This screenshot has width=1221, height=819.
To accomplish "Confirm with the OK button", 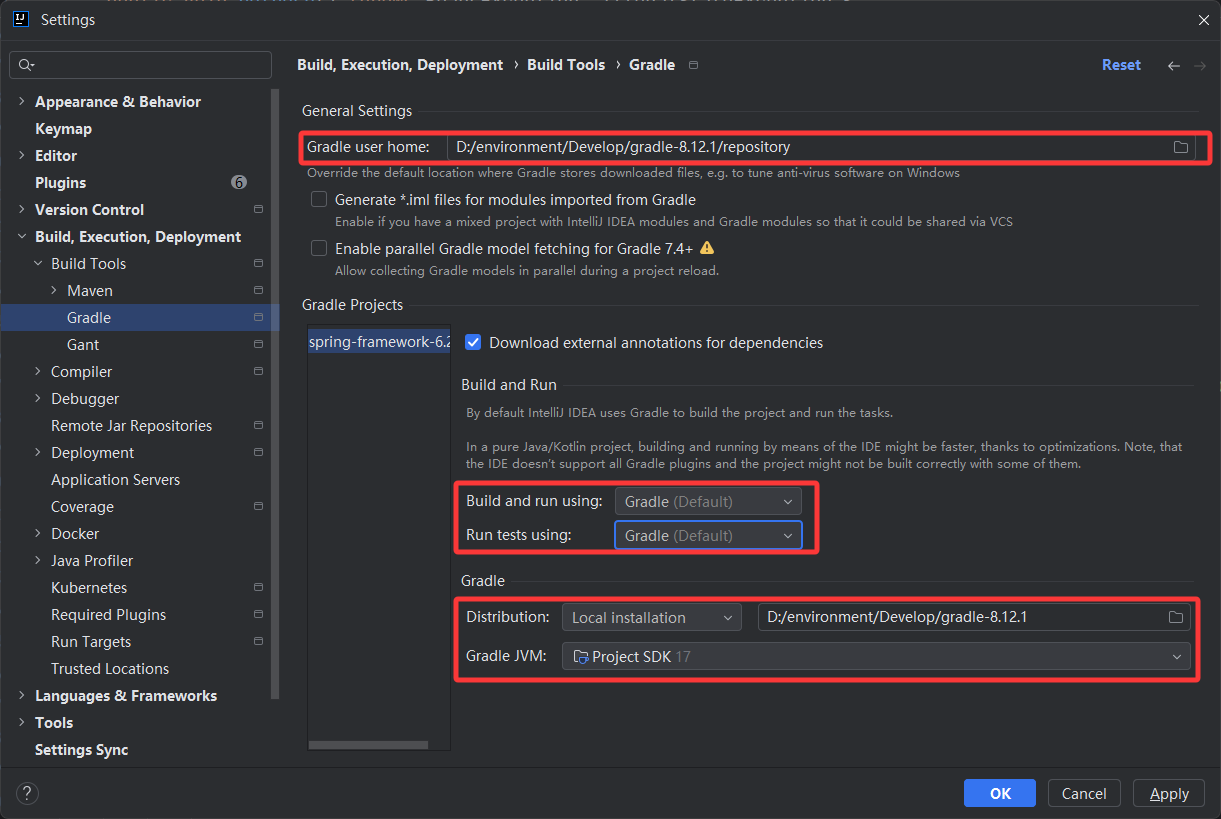I will tap(1000, 794).
